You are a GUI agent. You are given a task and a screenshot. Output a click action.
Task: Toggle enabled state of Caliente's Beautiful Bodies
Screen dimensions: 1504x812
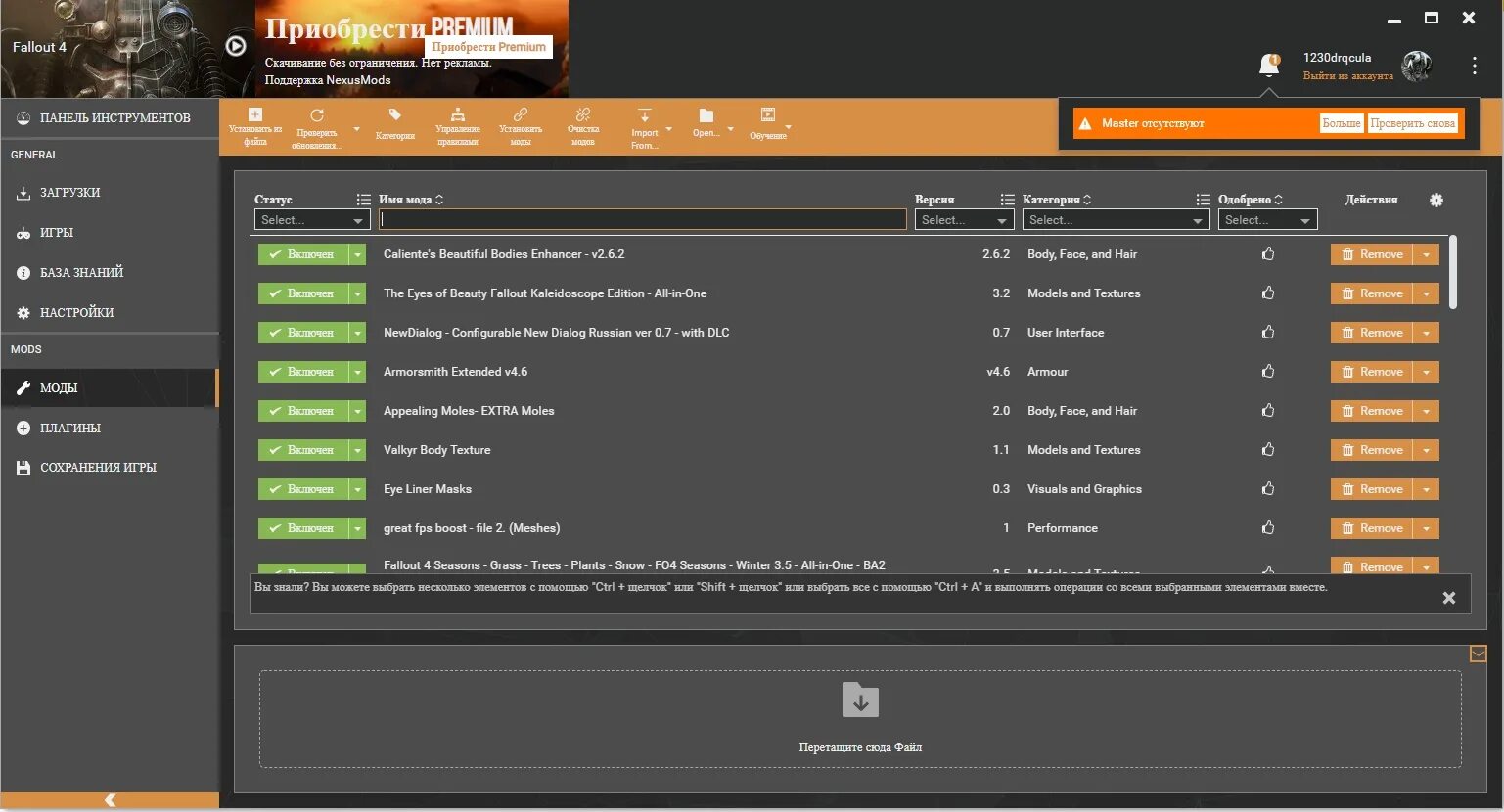click(x=303, y=254)
